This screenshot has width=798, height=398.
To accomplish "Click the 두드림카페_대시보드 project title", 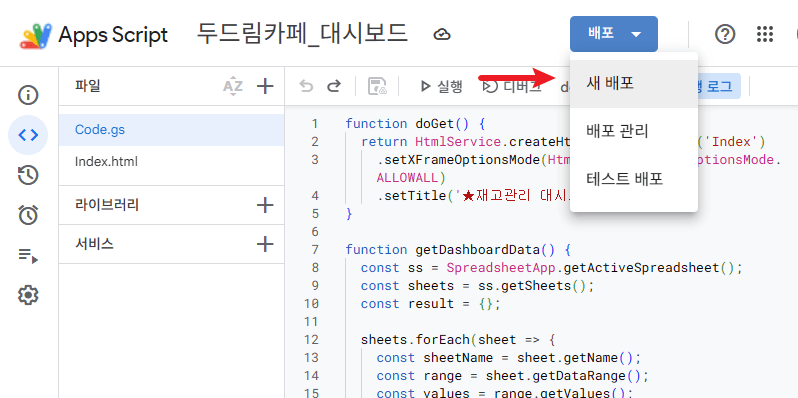I will tap(302, 34).
